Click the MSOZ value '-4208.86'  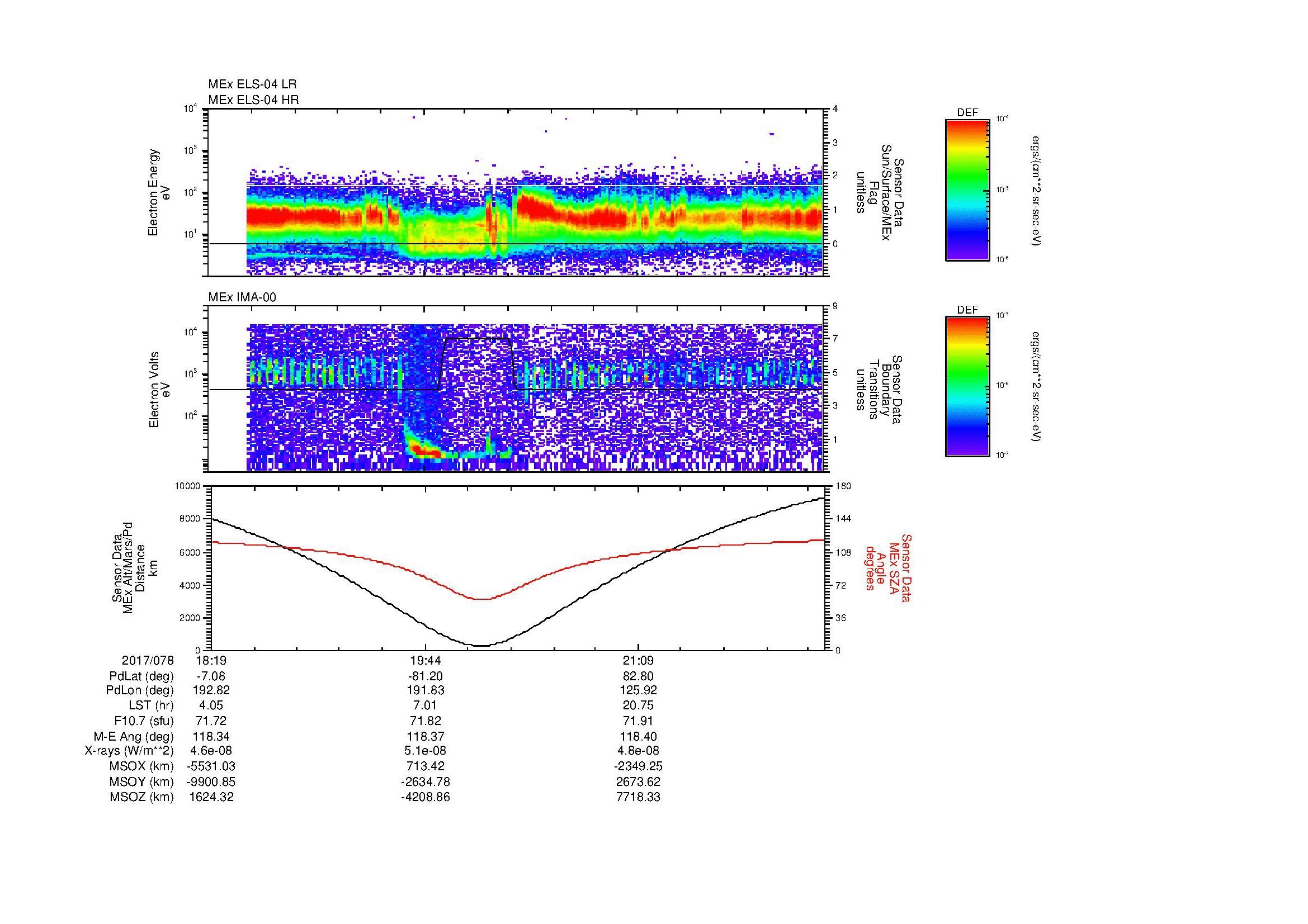[x=426, y=797]
